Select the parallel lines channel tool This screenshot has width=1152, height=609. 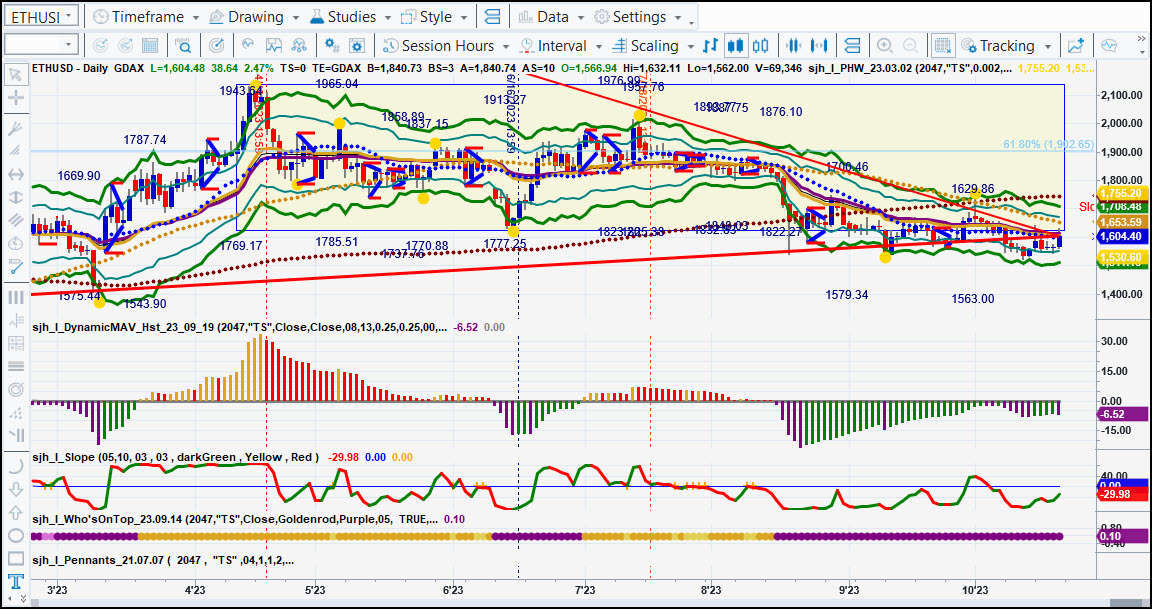pos(15,220)
